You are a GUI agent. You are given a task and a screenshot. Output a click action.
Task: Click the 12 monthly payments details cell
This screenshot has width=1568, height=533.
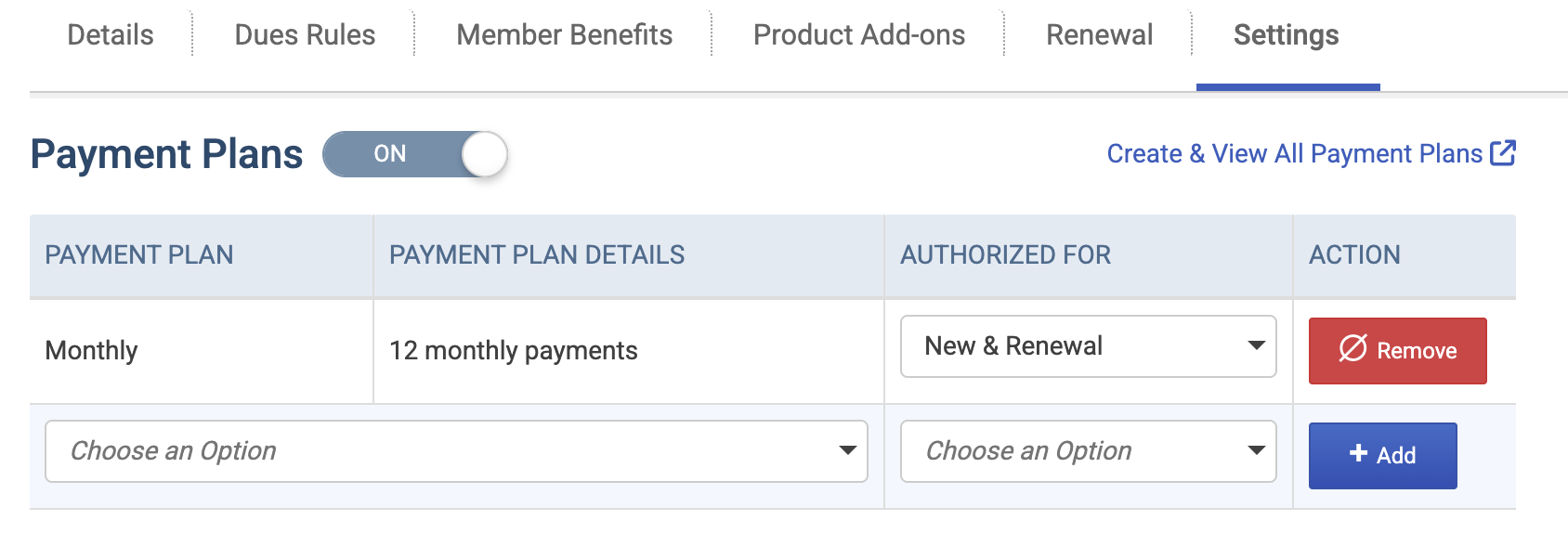629,351
